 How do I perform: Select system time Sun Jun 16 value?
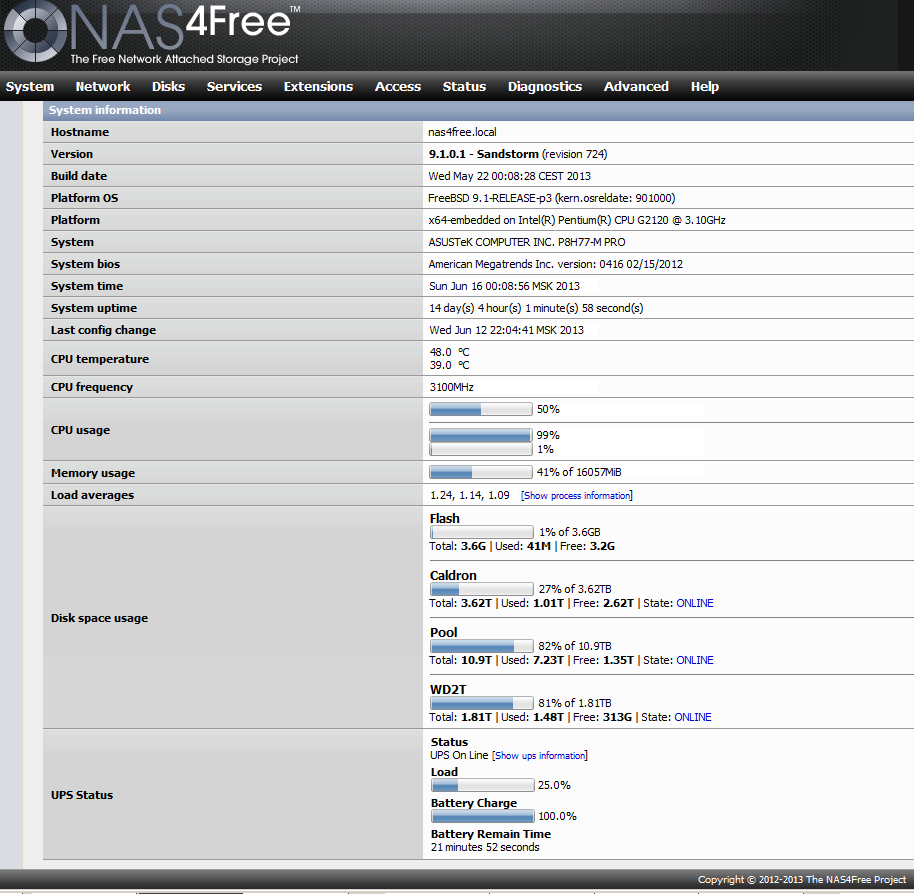coord(504,286)
